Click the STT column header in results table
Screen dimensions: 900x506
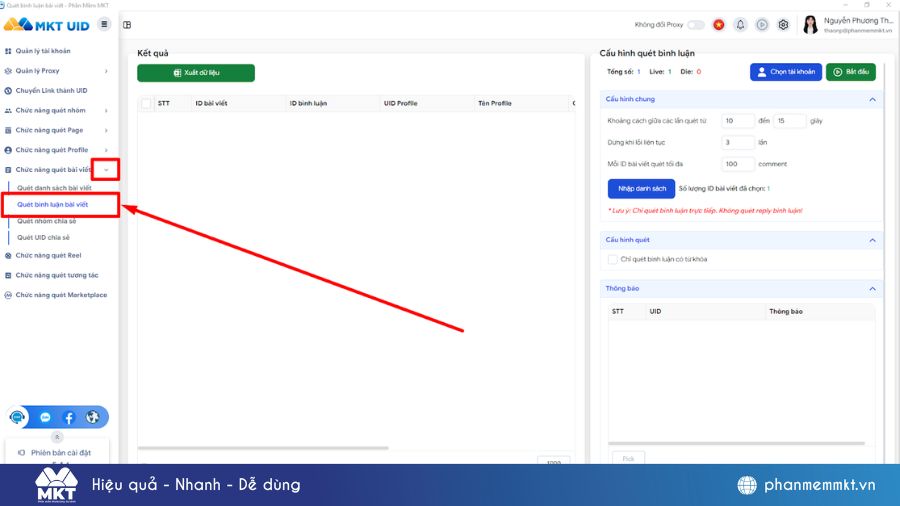tap(164, 103)
